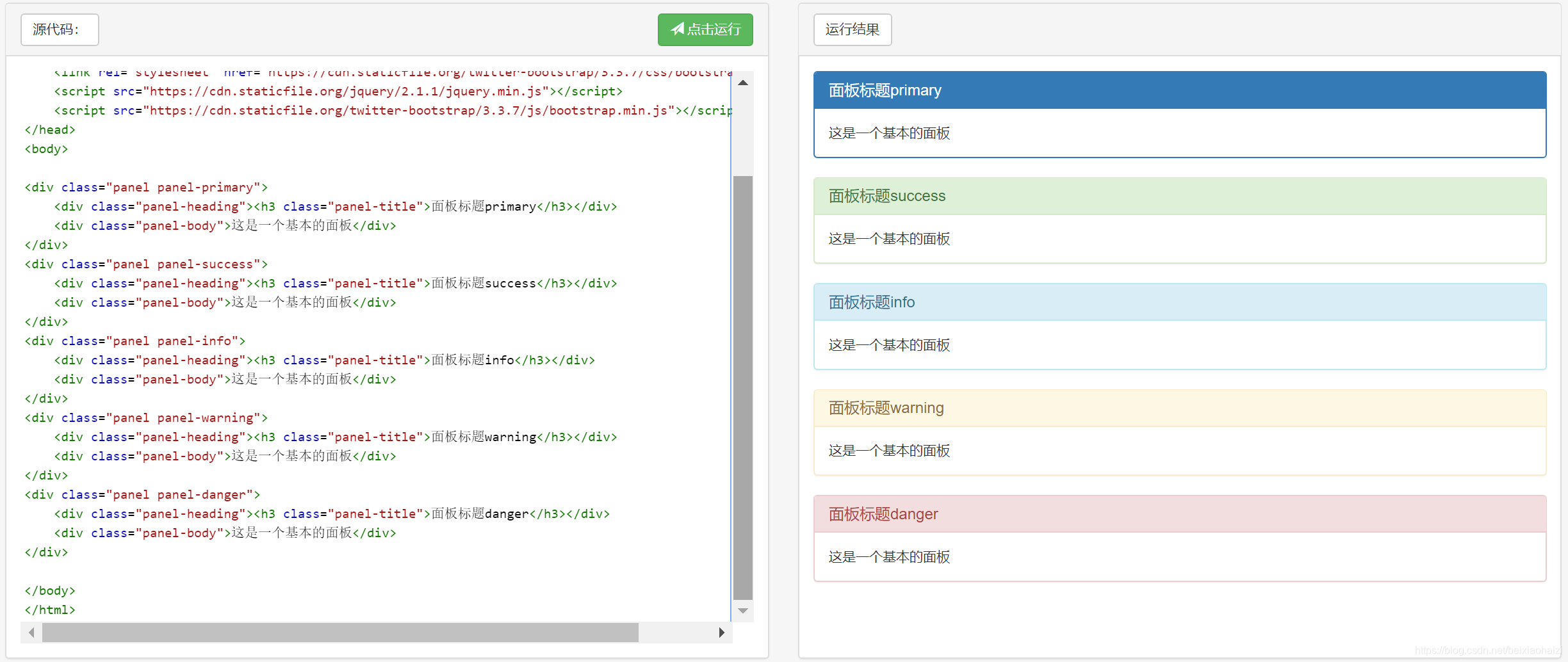Click the 面板标题success panel heading
This screenshot has height=662, width=1568.
(x=1180, y=196)
